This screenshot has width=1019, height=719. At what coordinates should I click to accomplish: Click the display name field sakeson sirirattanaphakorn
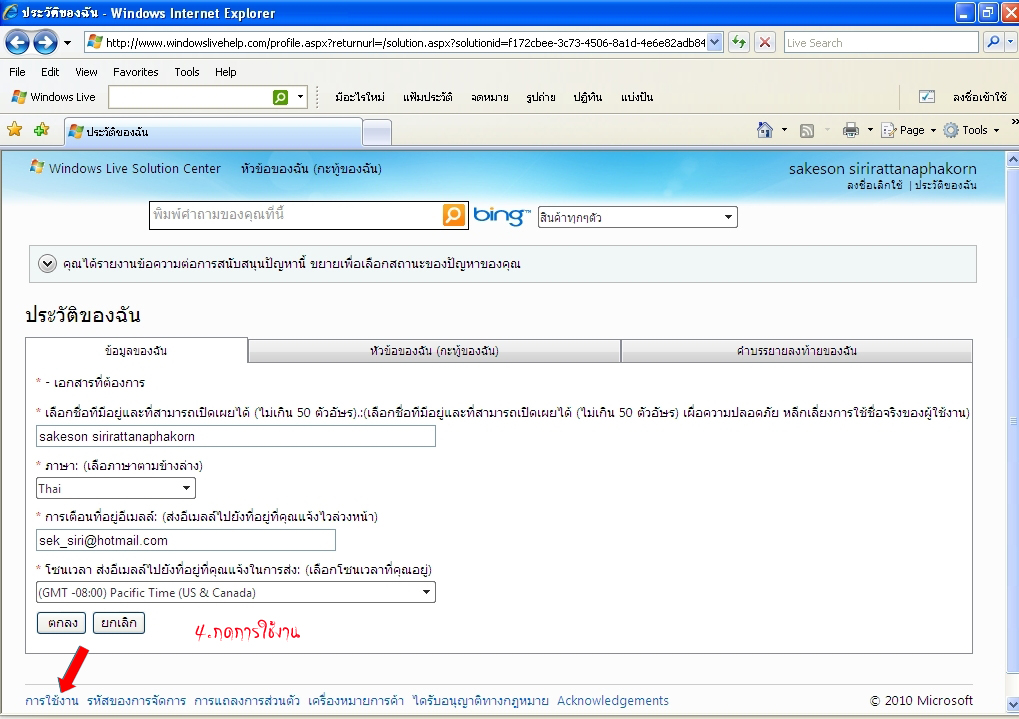(x=236, y=436)
